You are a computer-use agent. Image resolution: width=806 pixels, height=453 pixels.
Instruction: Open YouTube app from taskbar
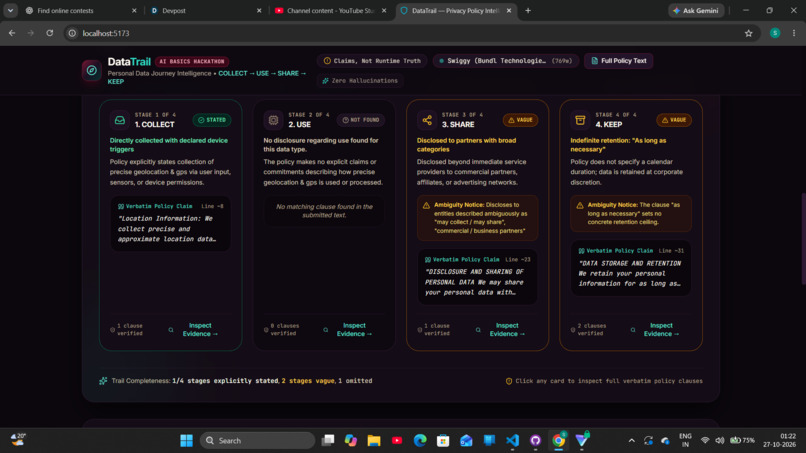click(397, 441)
